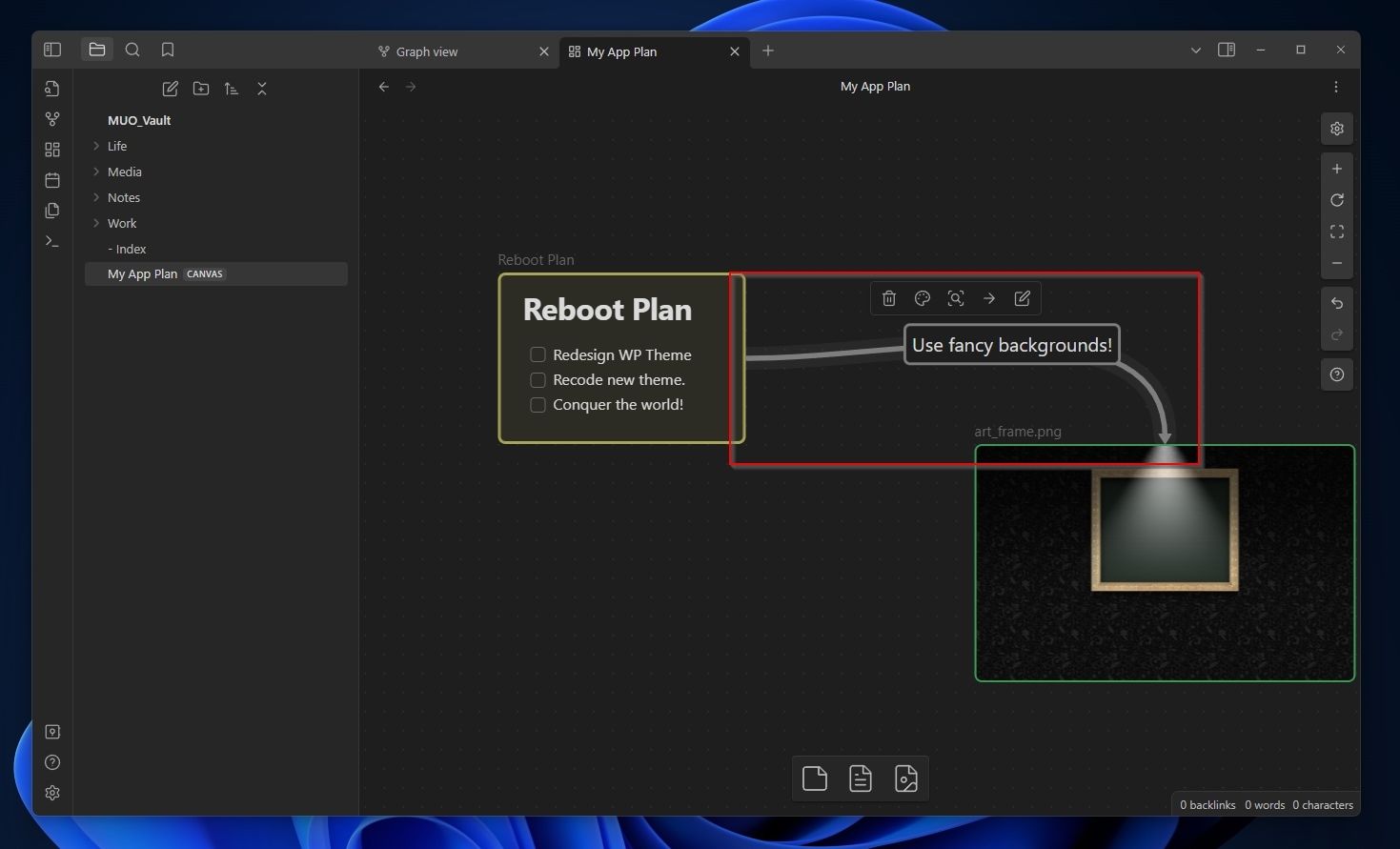The image size is (1400, 849).
Task: Open the tab list dropdown arrow
Action: click(1195, 51)
